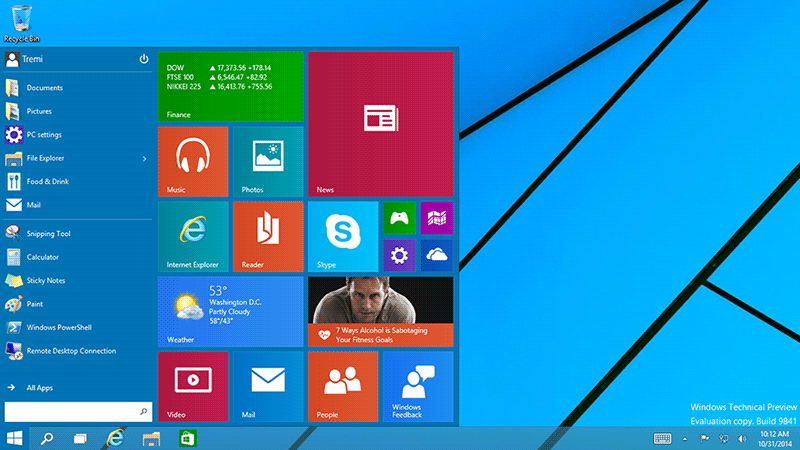Open the touch keyboard from the tray

point(662,439)
